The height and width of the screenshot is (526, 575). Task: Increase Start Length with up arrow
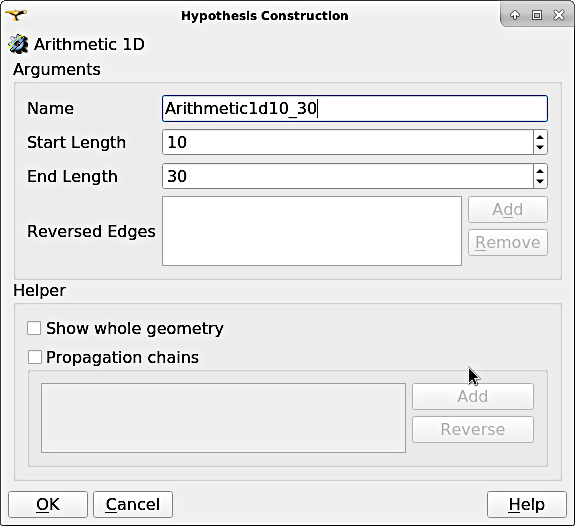tap(540, 137)
